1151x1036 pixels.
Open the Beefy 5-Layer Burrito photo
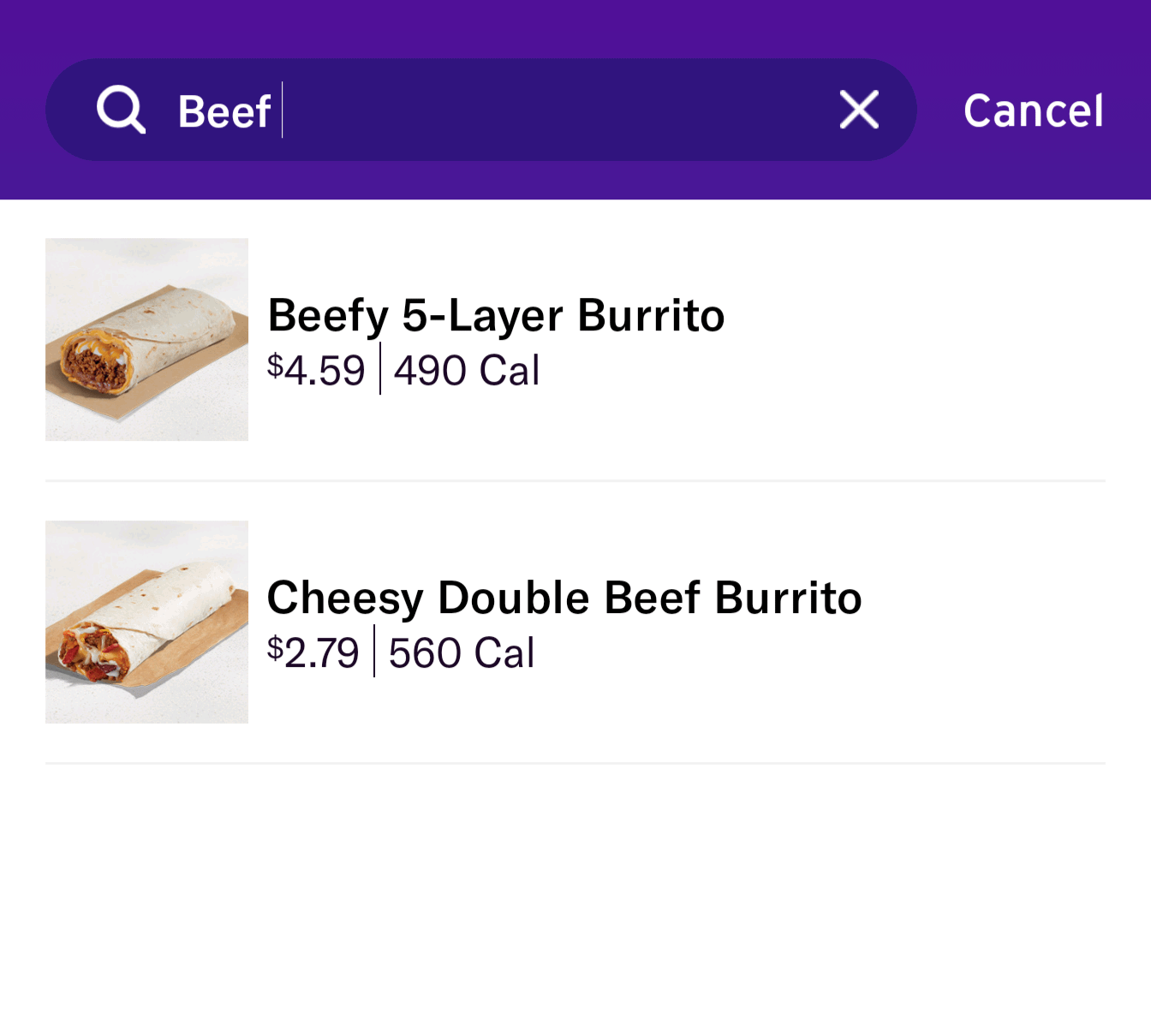coord(146,340)
